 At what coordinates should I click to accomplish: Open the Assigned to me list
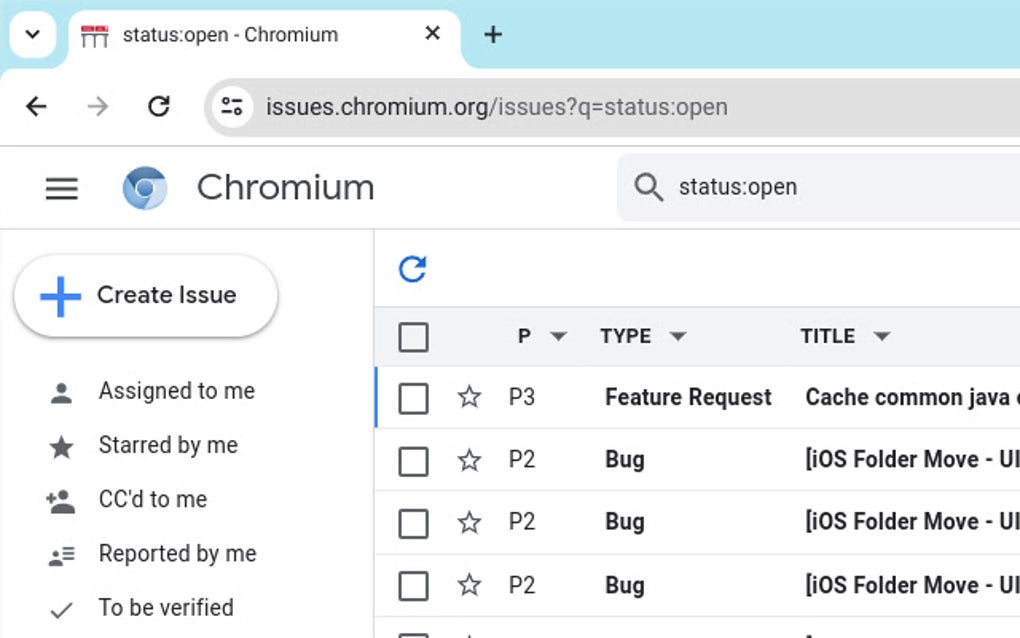point(176,391)
